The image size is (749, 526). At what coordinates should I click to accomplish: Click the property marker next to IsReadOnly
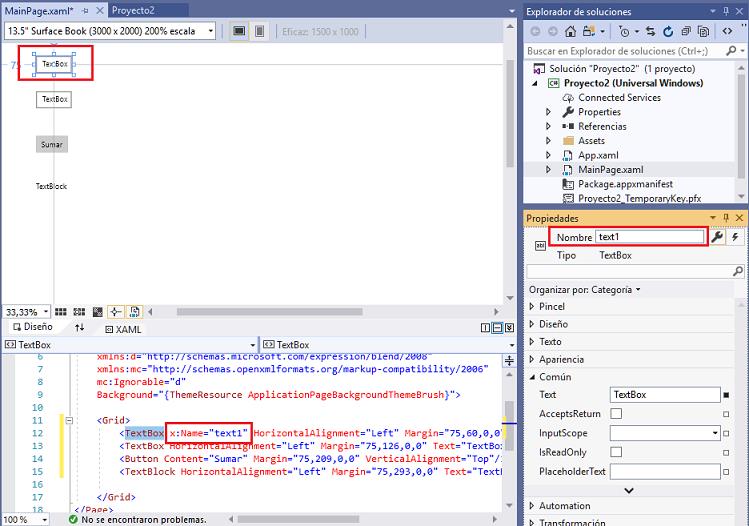(x=726, y=452)
